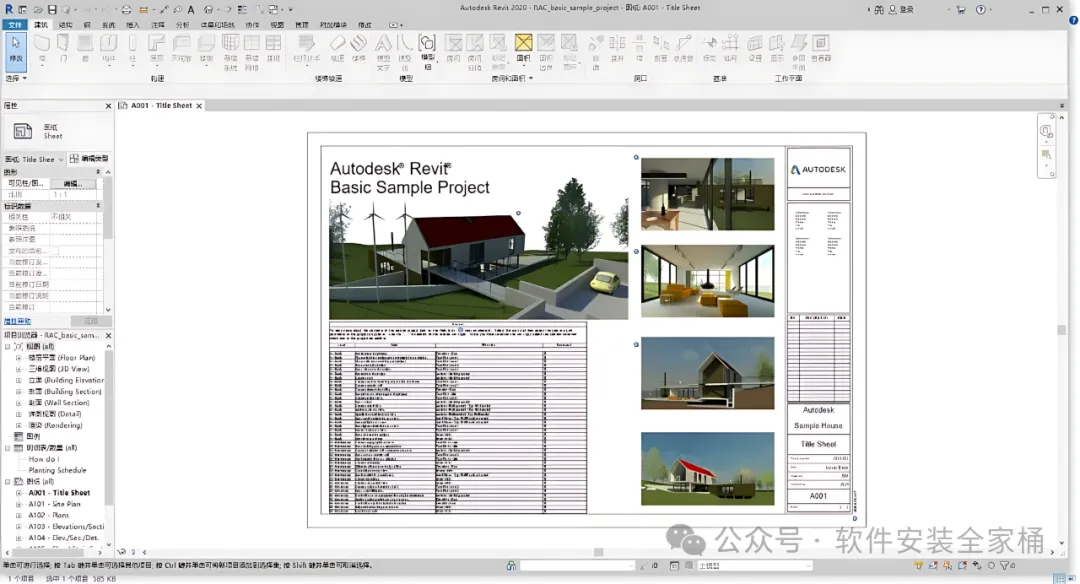Open the Model Group tool
Screen dimensions: 1080x584
click(x=427, y=52)
